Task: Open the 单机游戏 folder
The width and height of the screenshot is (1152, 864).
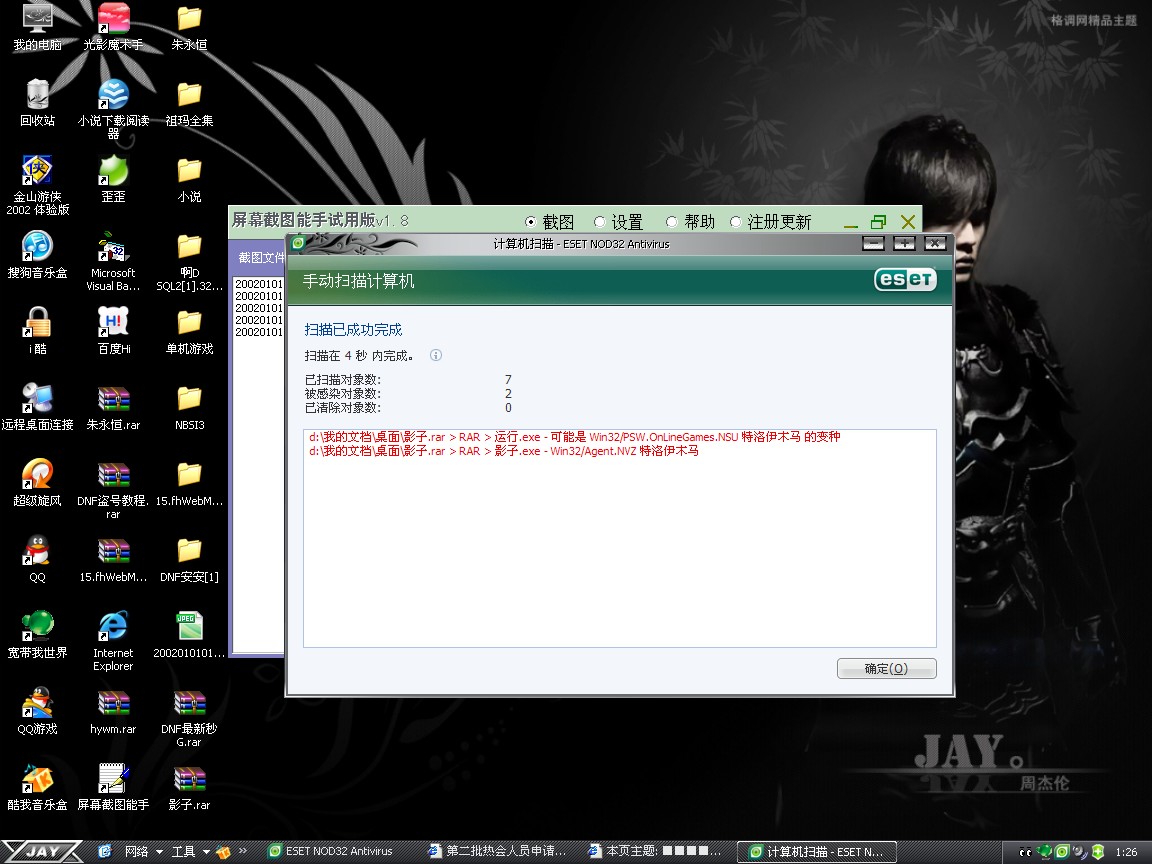Action: click(x=190, y=331)
